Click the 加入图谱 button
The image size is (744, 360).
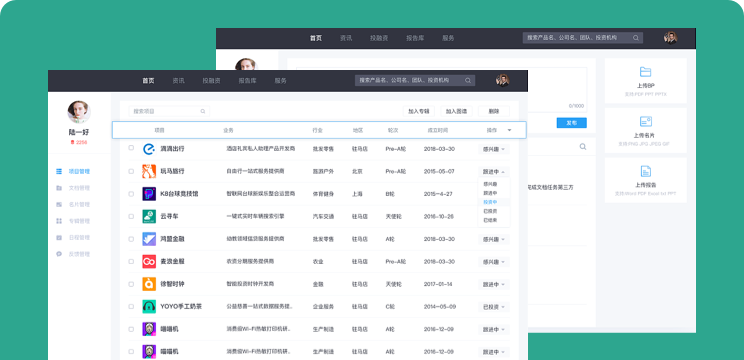pyautogui.click(x=456, y=111)
